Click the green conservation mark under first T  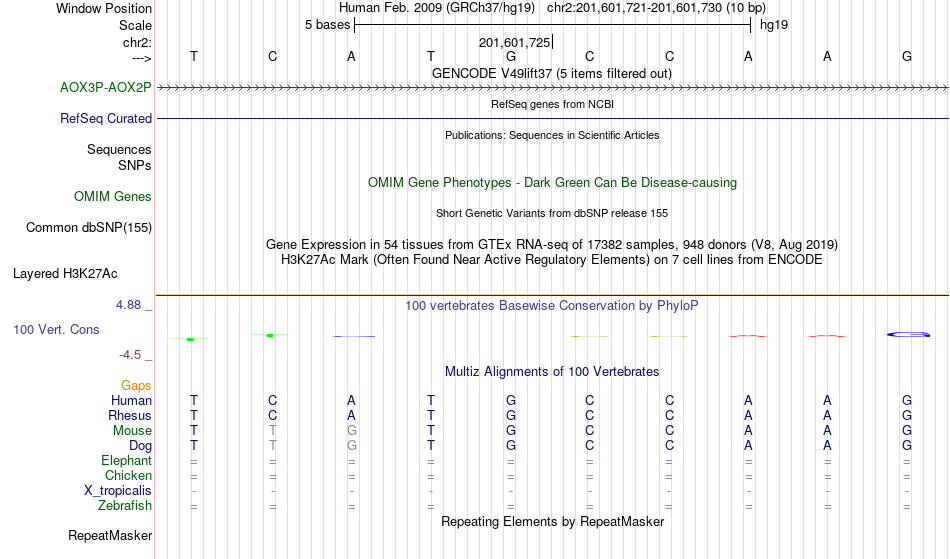tap(190, 339)
